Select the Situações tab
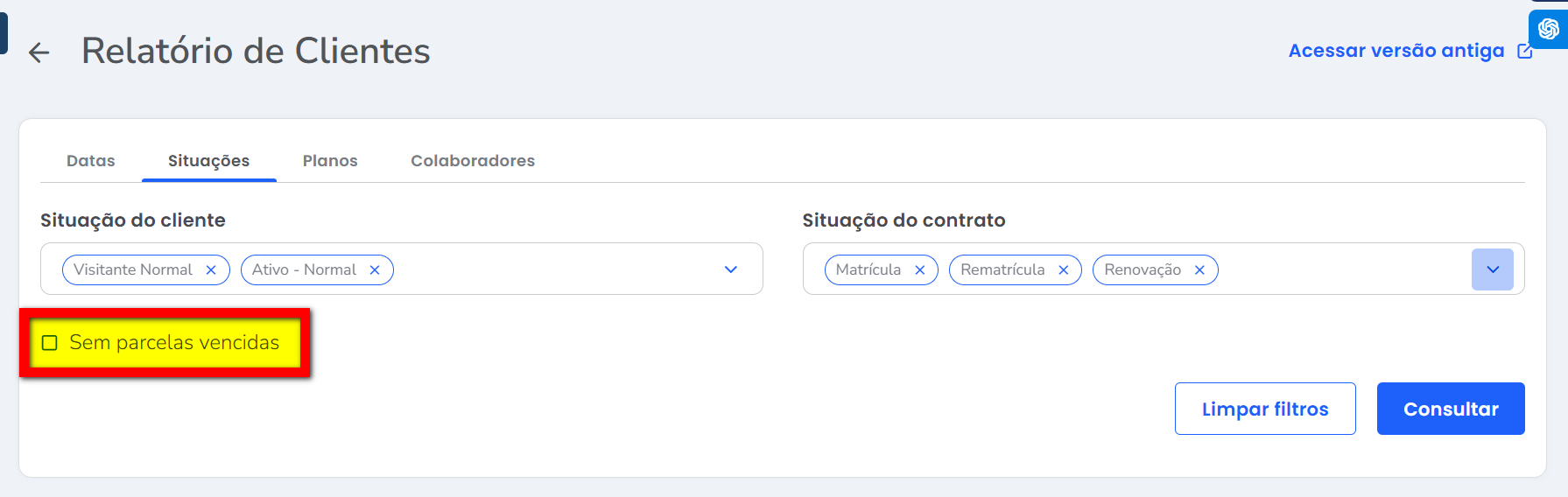This screenshot has width=1568, height=497. click(x=208, y=161)
